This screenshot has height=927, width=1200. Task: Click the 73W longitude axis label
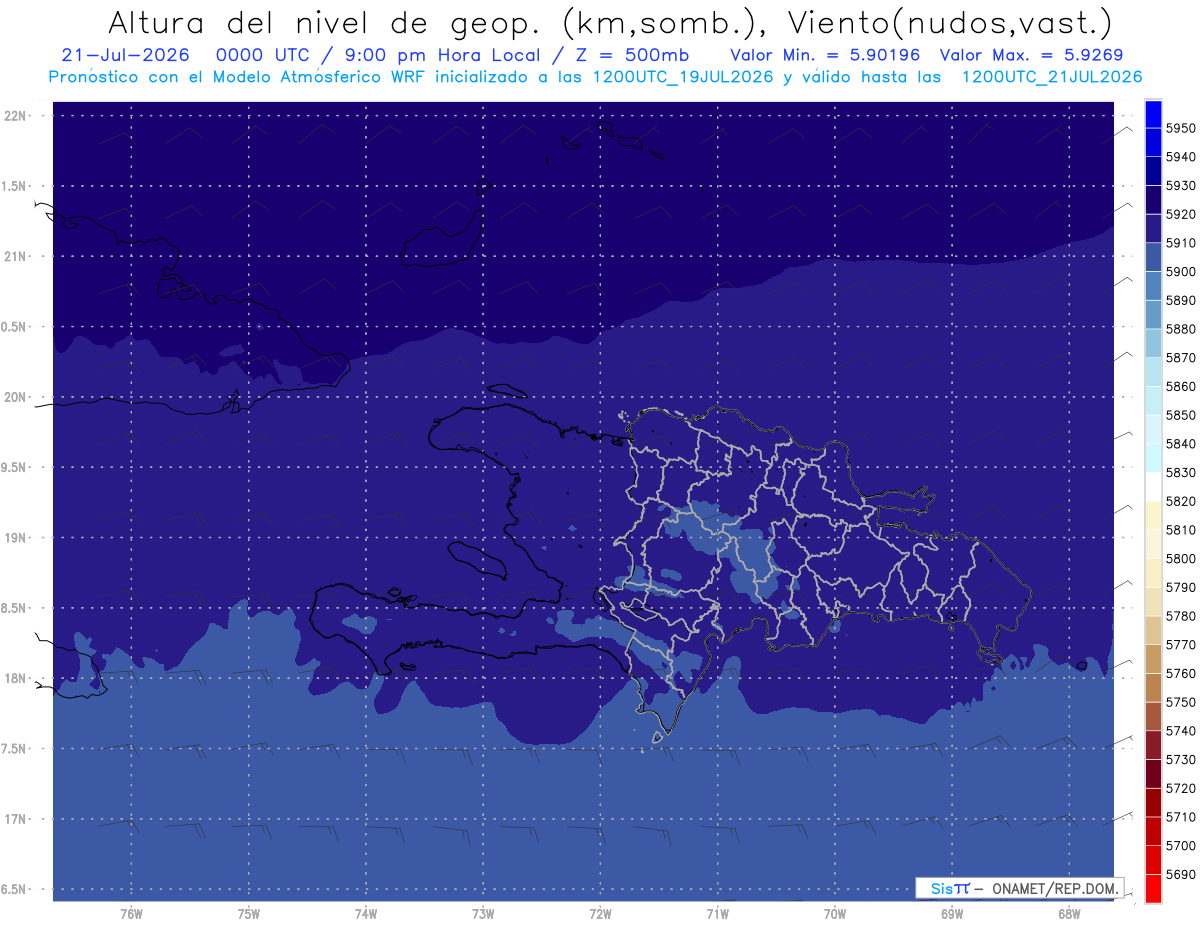[x=483, y=914]
